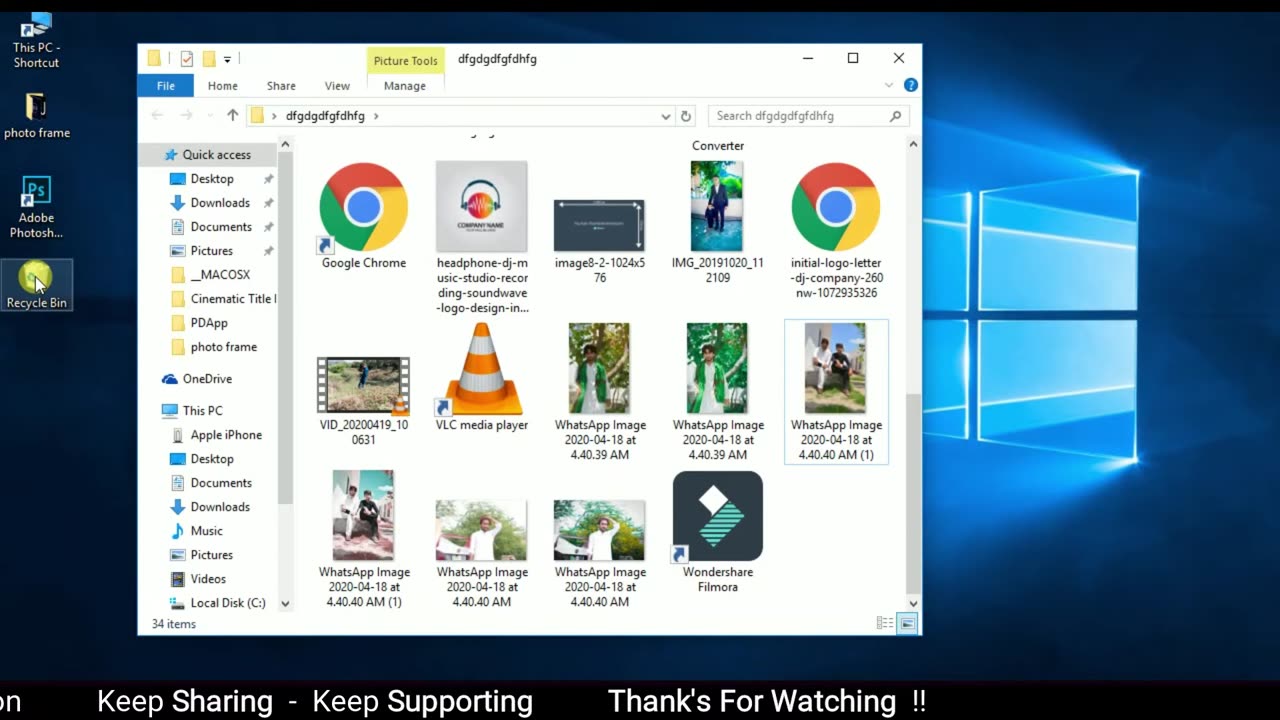Switch to Details view layout button

[885, 624]
